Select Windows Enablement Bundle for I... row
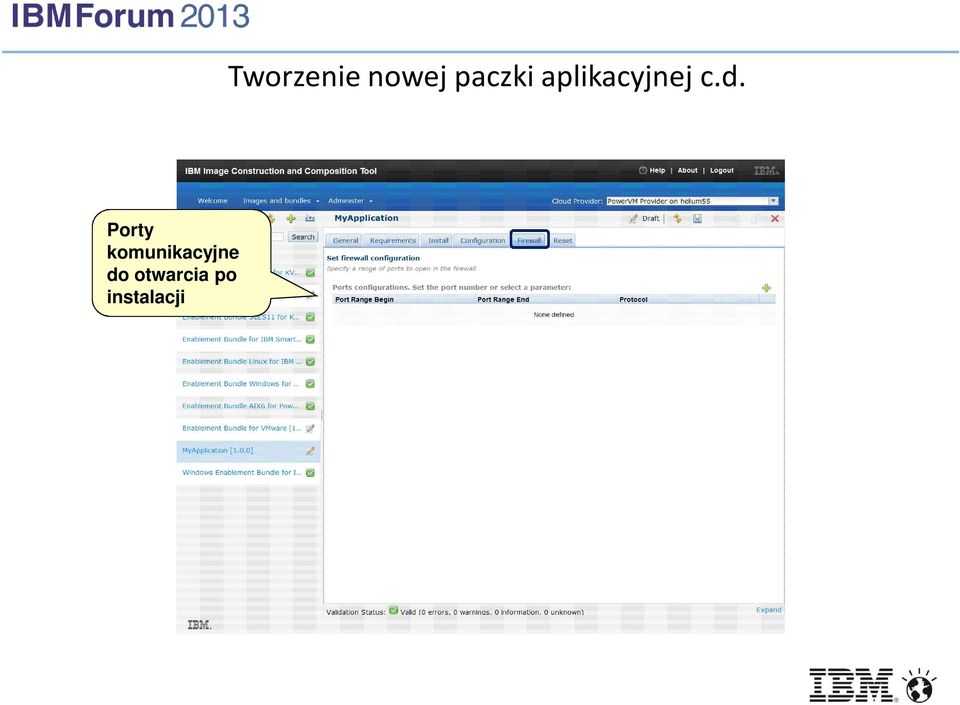The height and width of the screenshot is (705, 960). click(249, 472)
